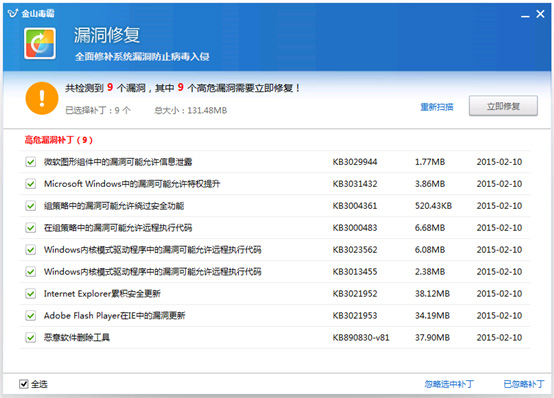Toggle the 全选 select all checkbox
554x398 pixels.
click(24, 384)
